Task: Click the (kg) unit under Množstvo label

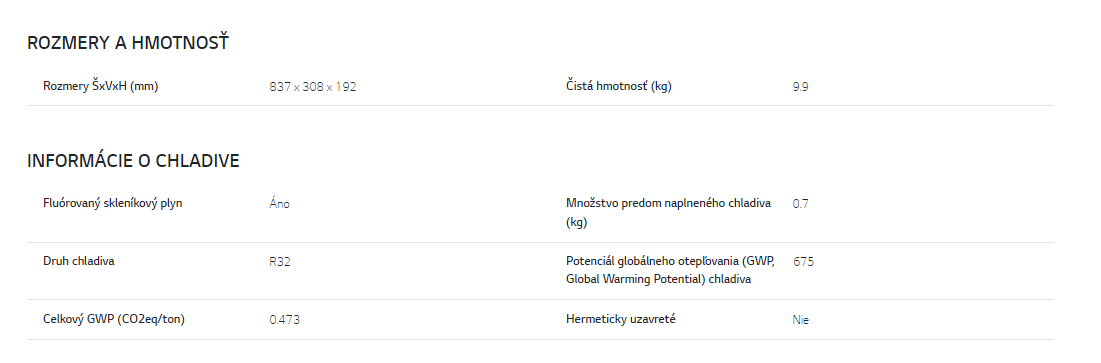Action: point(576,223)
